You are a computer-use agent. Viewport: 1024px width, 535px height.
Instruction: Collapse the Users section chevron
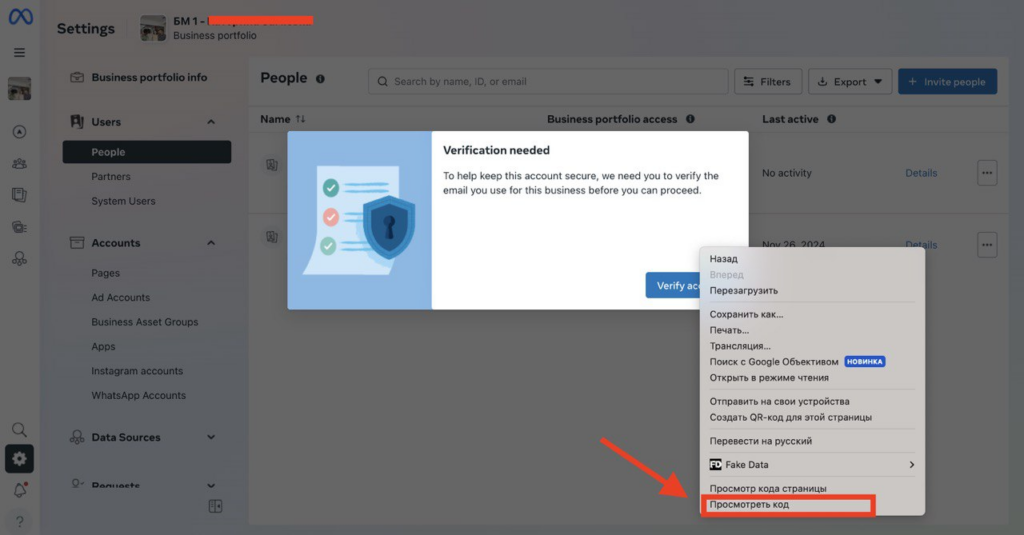[211, 122]
